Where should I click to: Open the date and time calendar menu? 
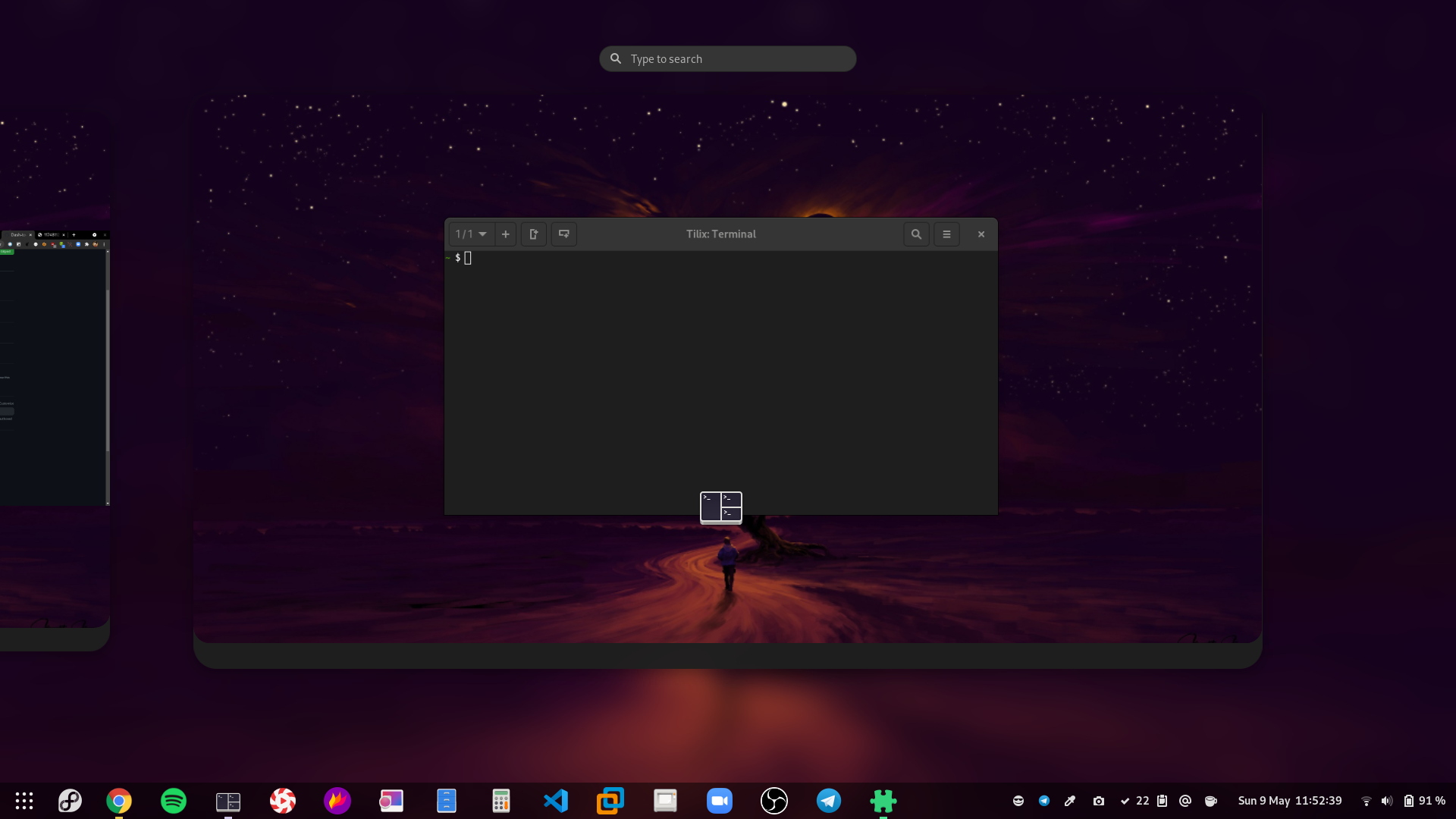tap(1289, 801)
